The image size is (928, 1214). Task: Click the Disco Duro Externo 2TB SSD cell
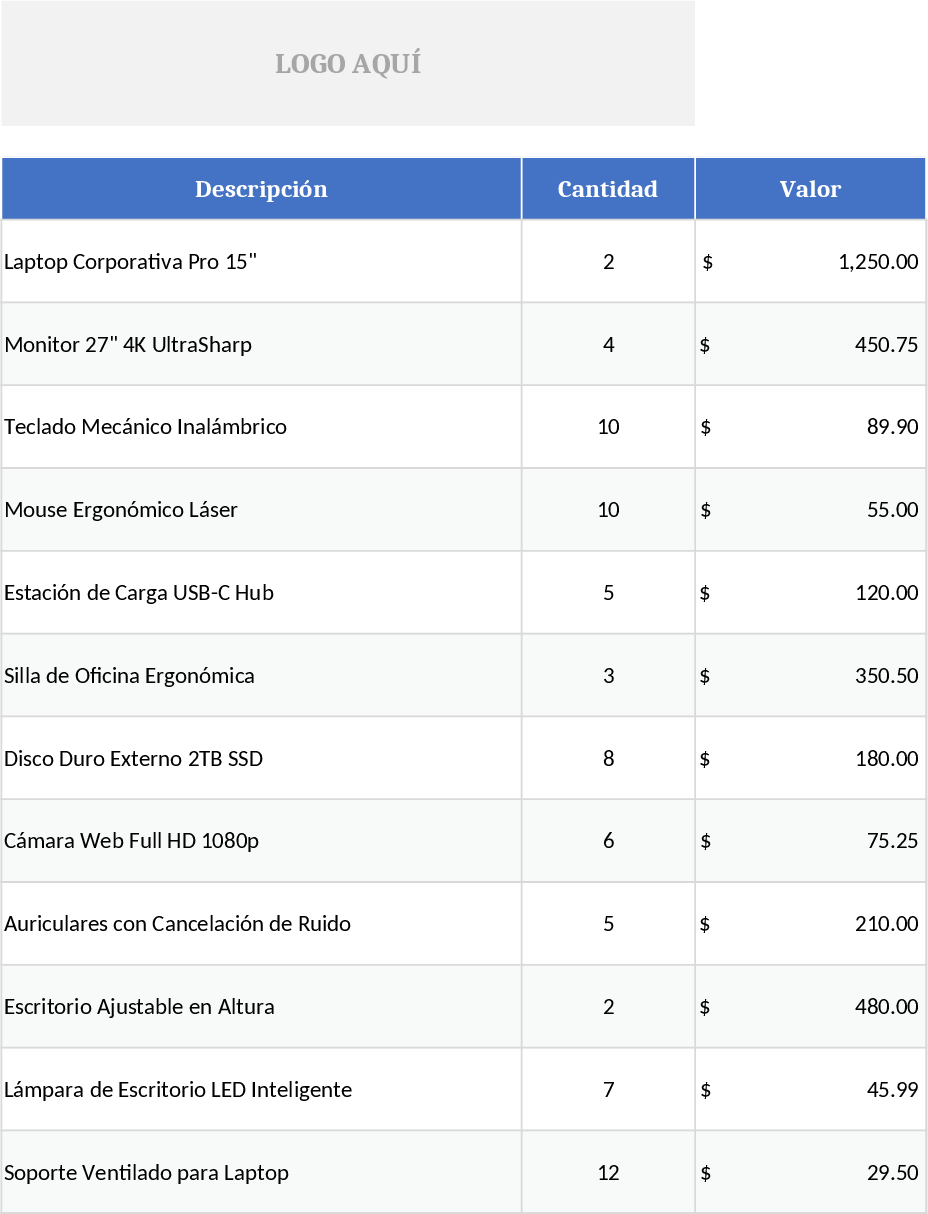point(134,759)
